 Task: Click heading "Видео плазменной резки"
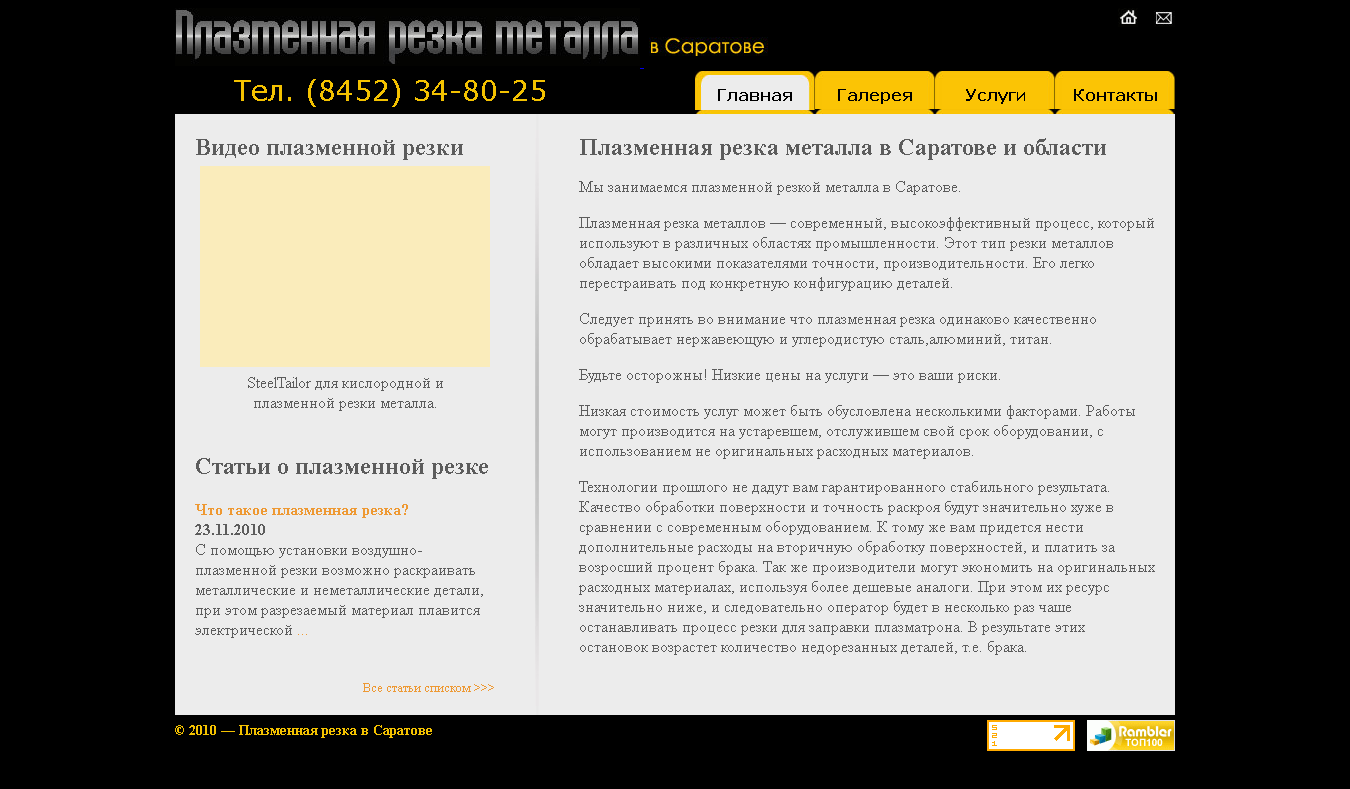(x=329, y=147)
